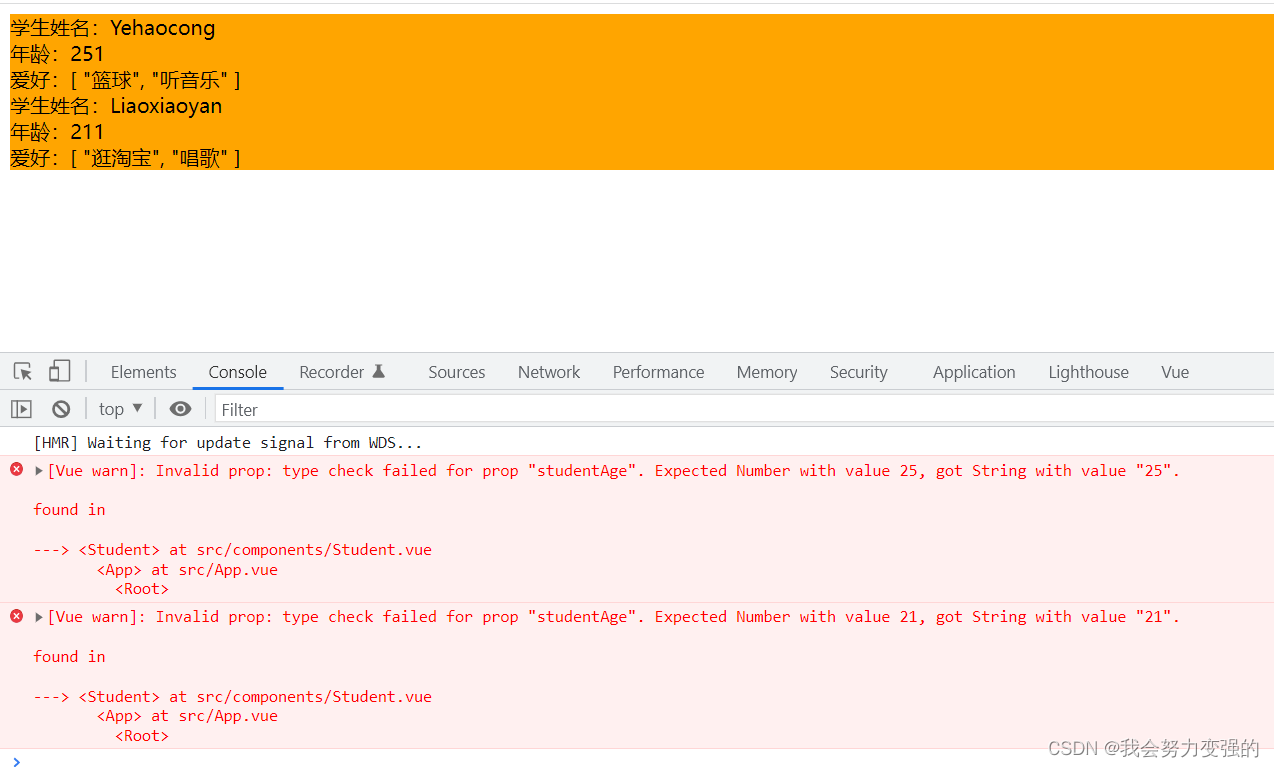The image size is (1274, 767).
Task: Open the Vue devtools tab
Action: [x=1174, y=372]
